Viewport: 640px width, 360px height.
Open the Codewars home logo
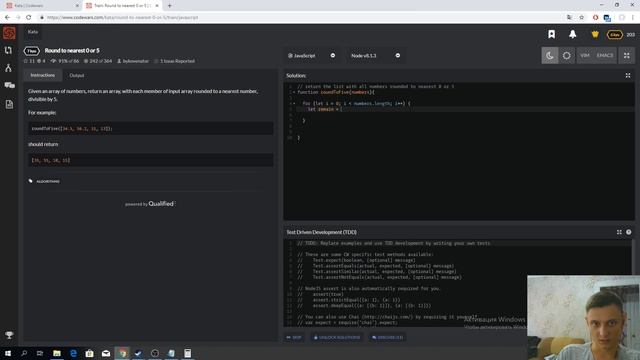pyautogui.click(x=9, y=33)
